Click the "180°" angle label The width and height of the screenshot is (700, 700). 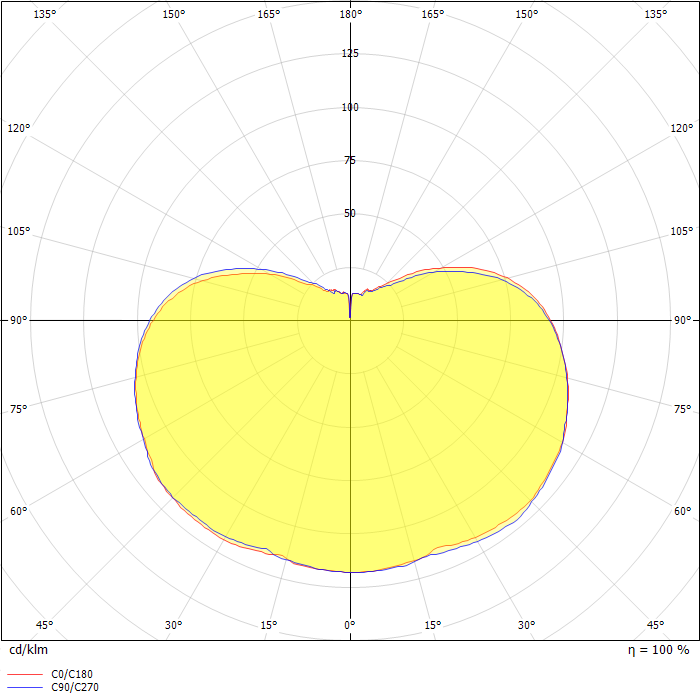[x=351, y=14]
